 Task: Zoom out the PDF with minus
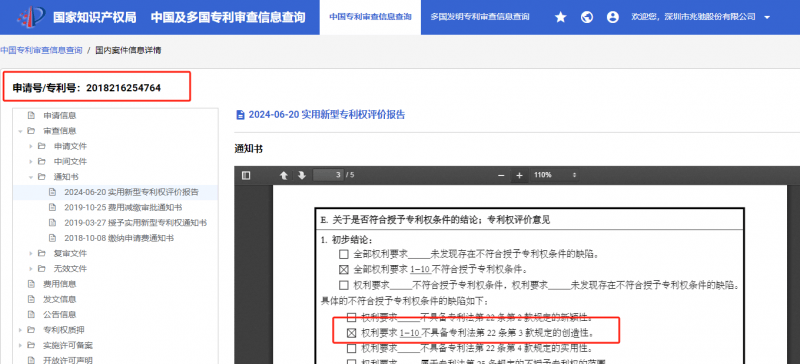(x=502, y=176)
